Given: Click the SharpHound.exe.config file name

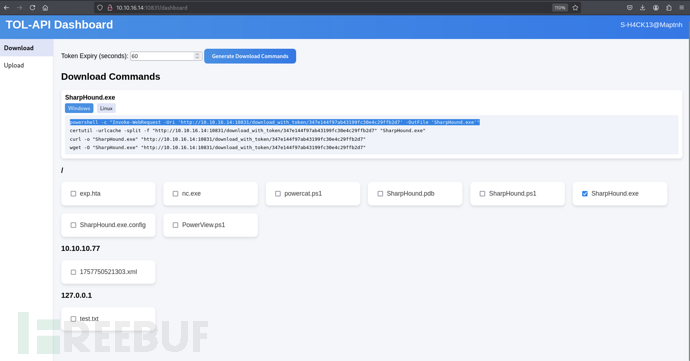Looking at the screenshot, I should click(113, 225).
